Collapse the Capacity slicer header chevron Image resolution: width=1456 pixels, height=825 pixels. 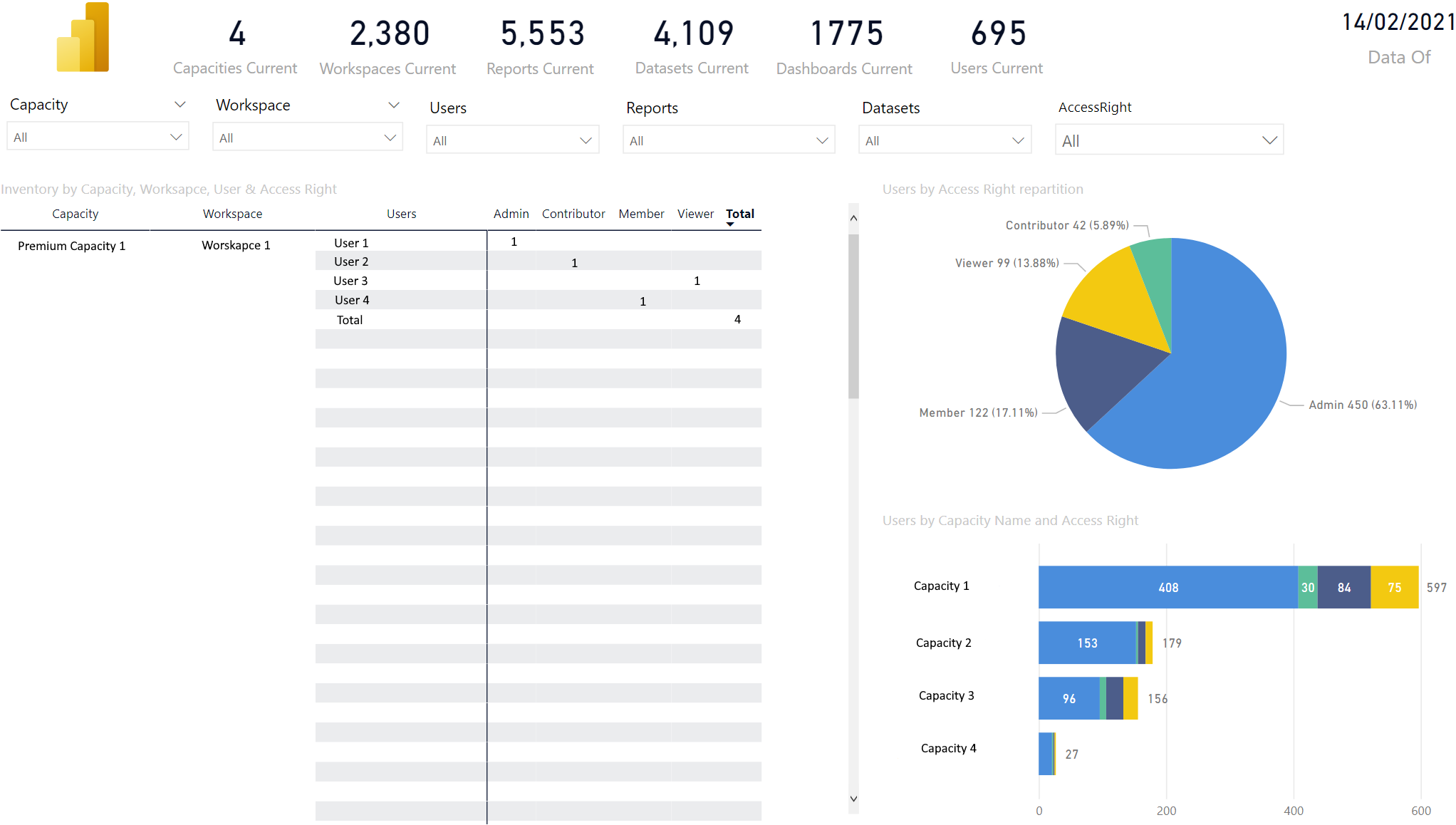pos(180,105)
